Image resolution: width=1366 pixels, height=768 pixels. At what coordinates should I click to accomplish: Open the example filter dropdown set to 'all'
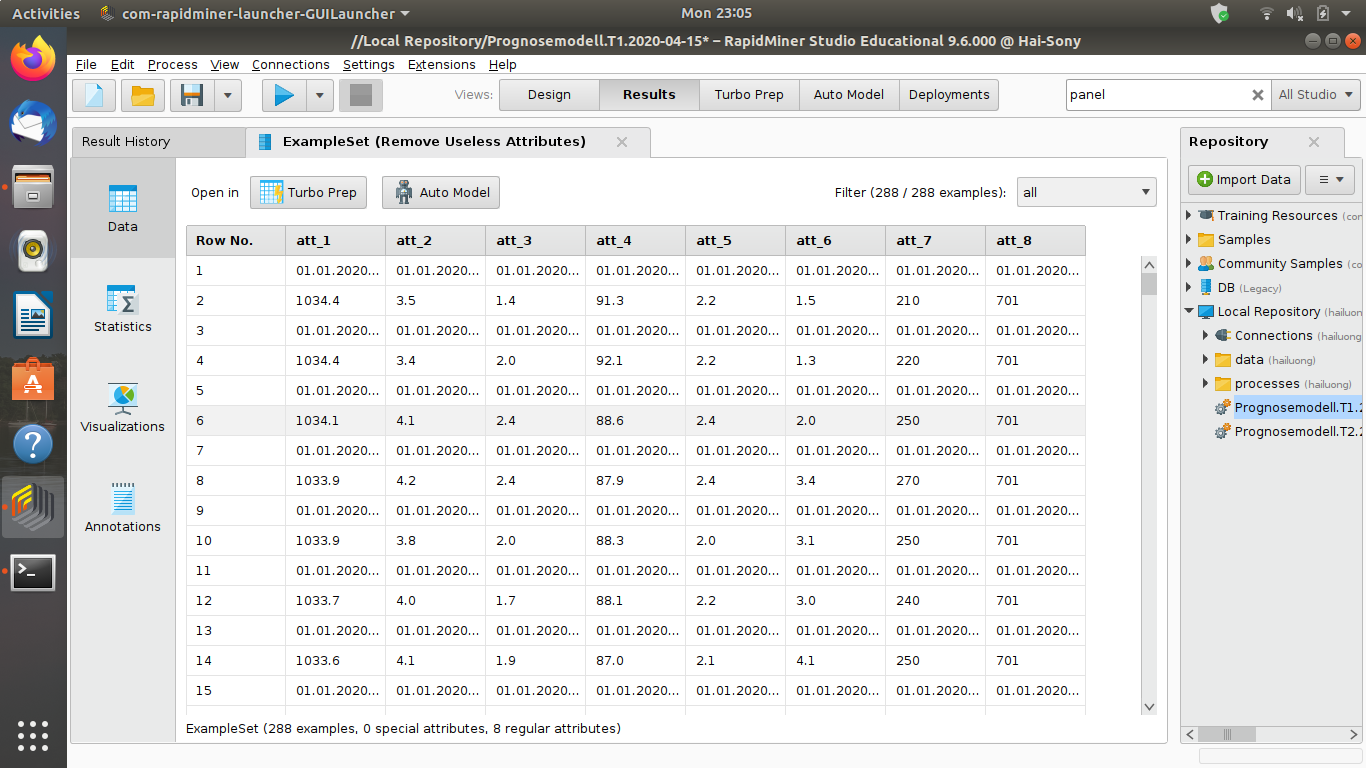(x=1086, y=192)
